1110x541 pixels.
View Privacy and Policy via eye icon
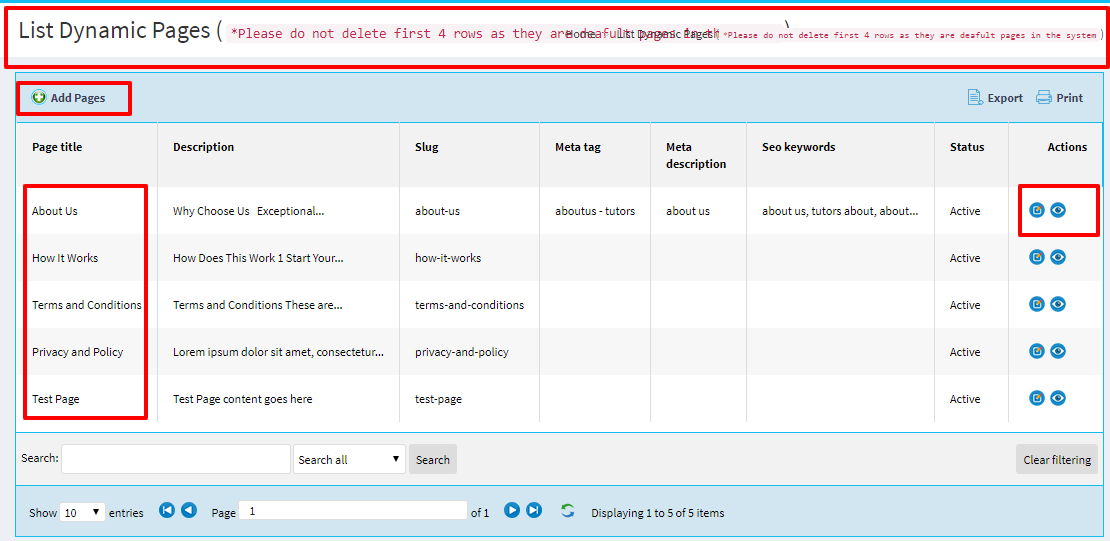point(1058,351)
